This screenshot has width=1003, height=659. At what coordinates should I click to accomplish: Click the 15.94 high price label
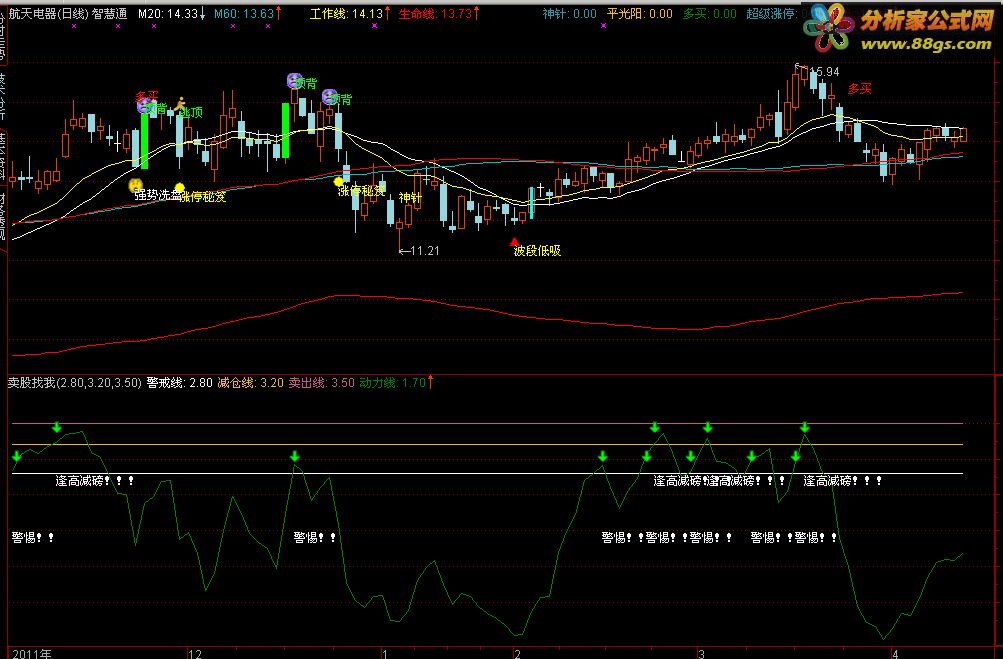[x=822, y=72]
